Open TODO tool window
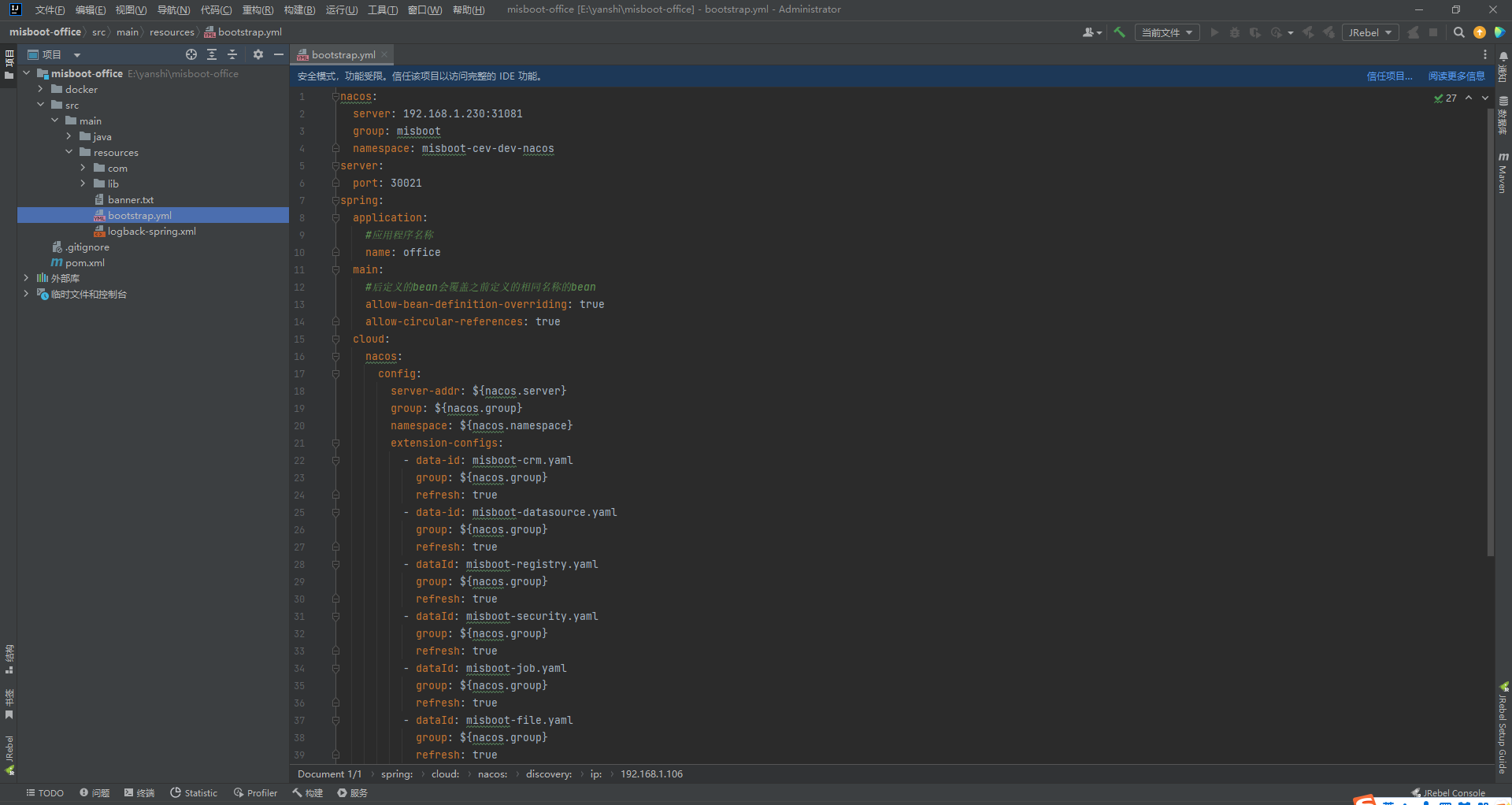The width and height of the screenshot is (1512, 805). coord(45,793)
